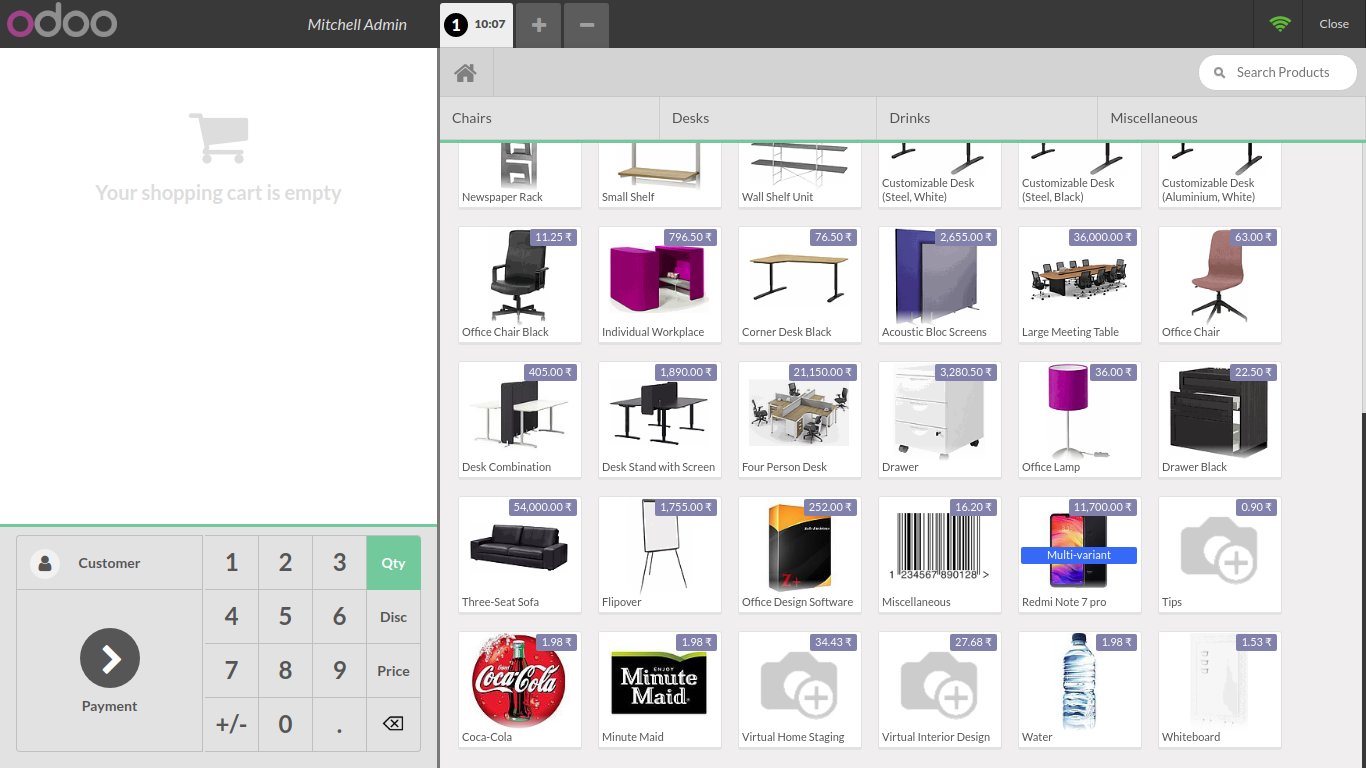Select the Miscellaneous category

1230,118
